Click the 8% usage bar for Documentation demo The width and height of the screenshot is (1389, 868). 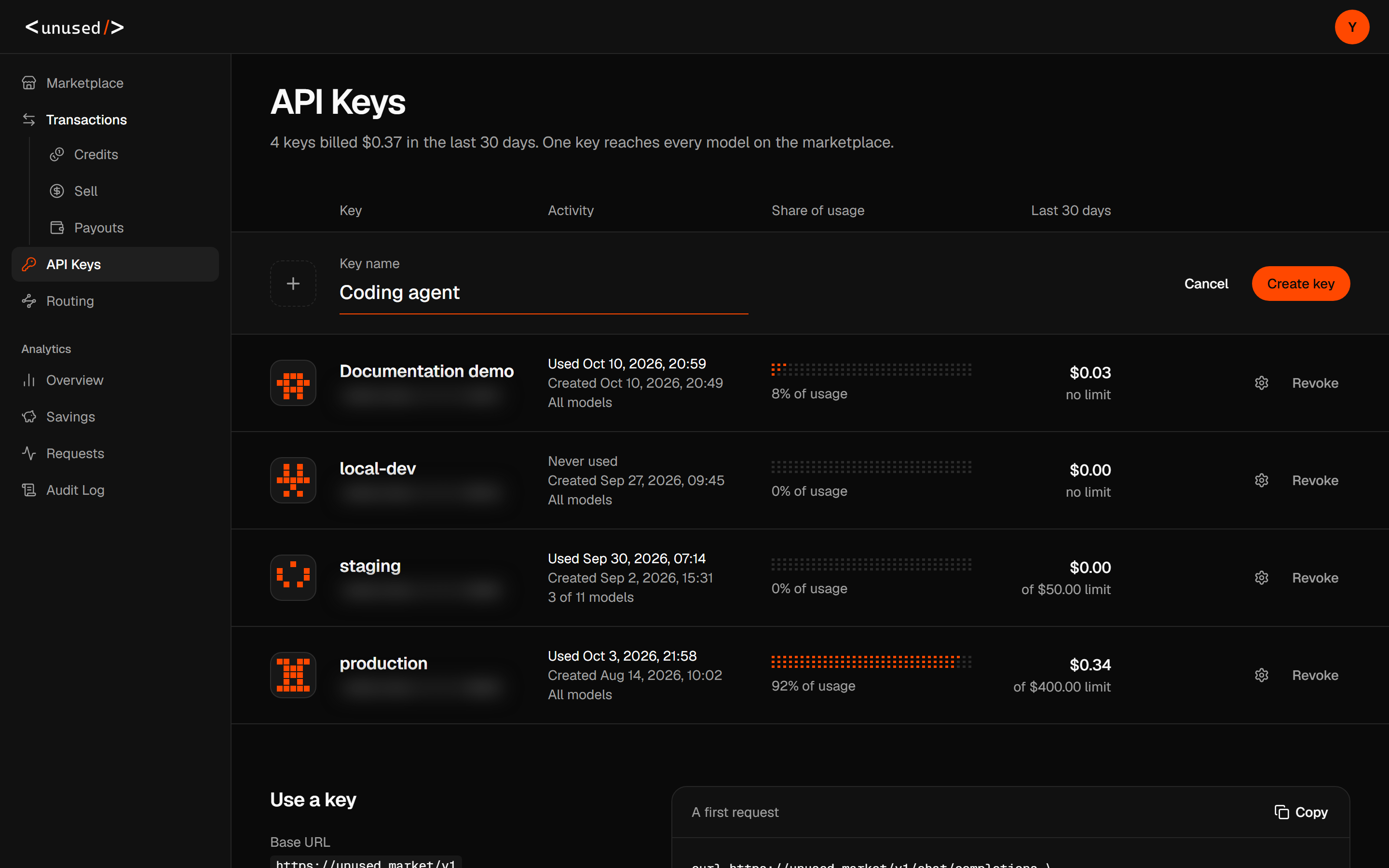pyautogui.click(x=872, y=370)
